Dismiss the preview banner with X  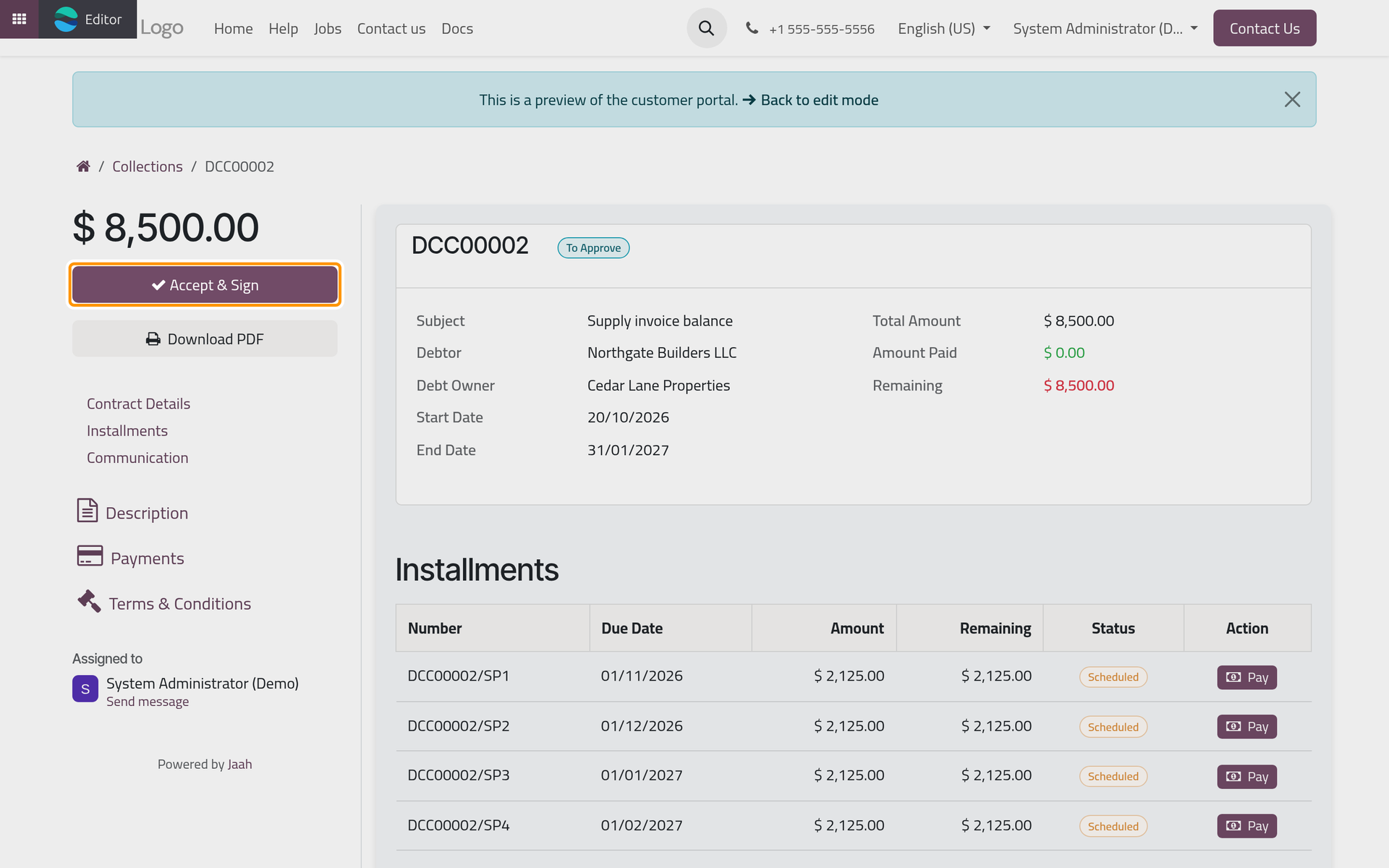tap(1292, 99)
